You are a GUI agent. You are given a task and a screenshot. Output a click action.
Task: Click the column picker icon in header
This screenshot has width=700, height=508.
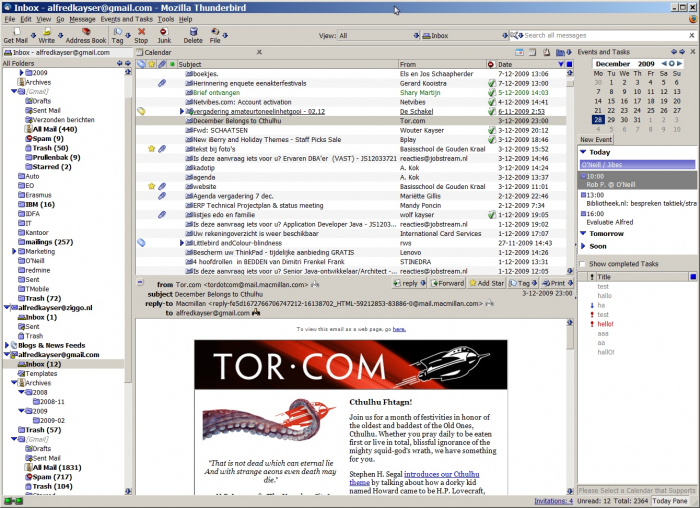[x=569, y=64]
